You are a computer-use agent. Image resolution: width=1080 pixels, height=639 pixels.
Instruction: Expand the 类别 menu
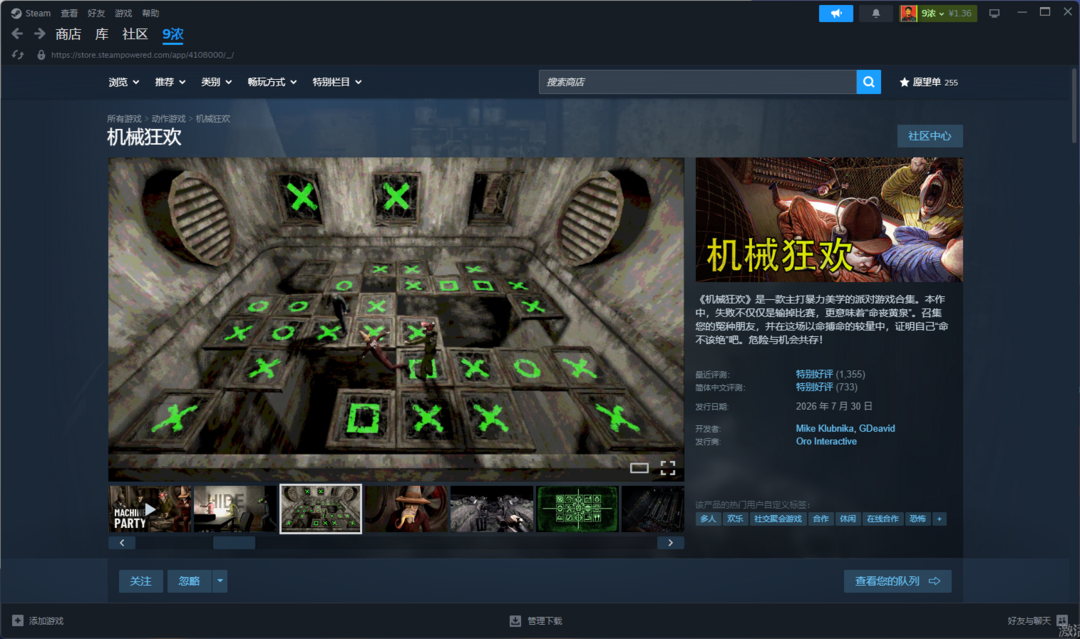click(216, 82)
